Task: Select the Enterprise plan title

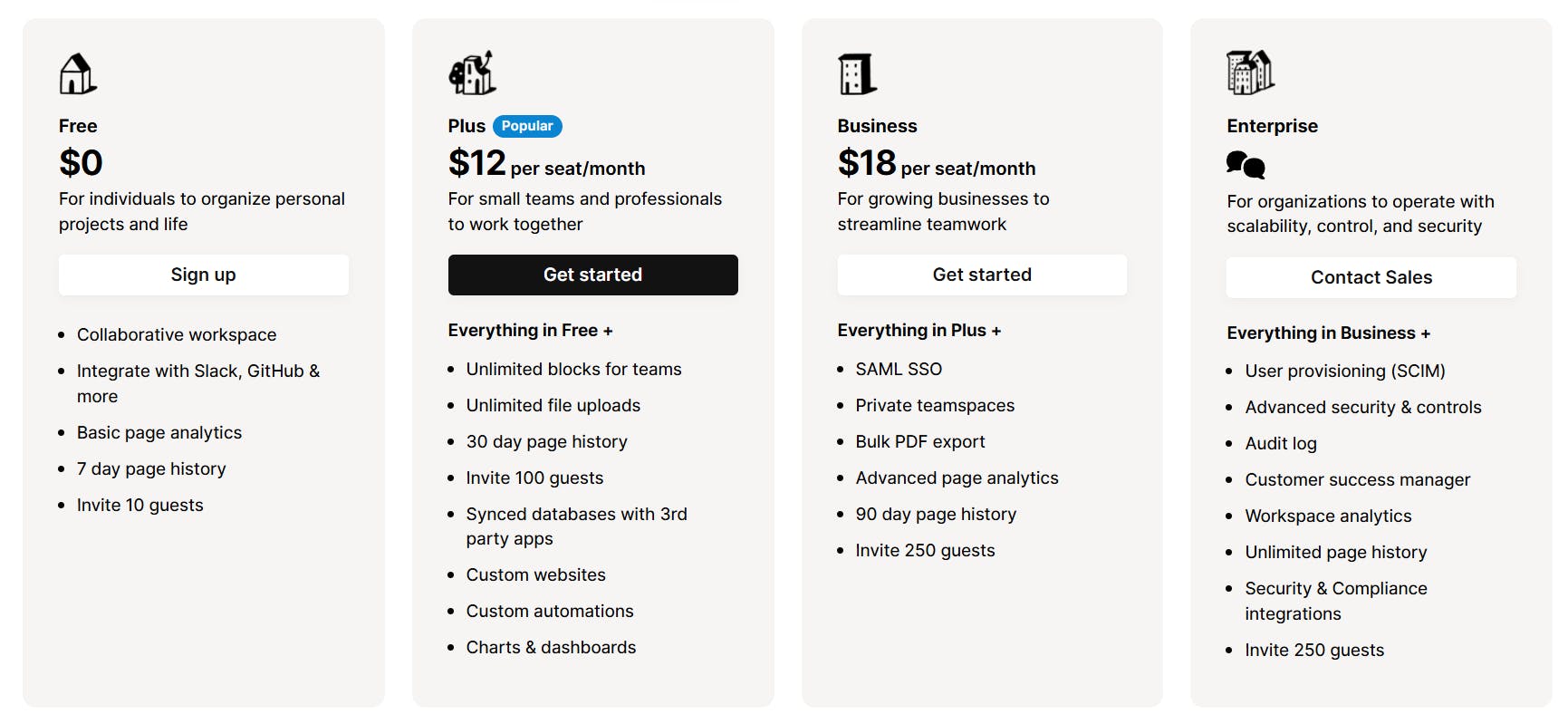Action: coord(1272,126)
